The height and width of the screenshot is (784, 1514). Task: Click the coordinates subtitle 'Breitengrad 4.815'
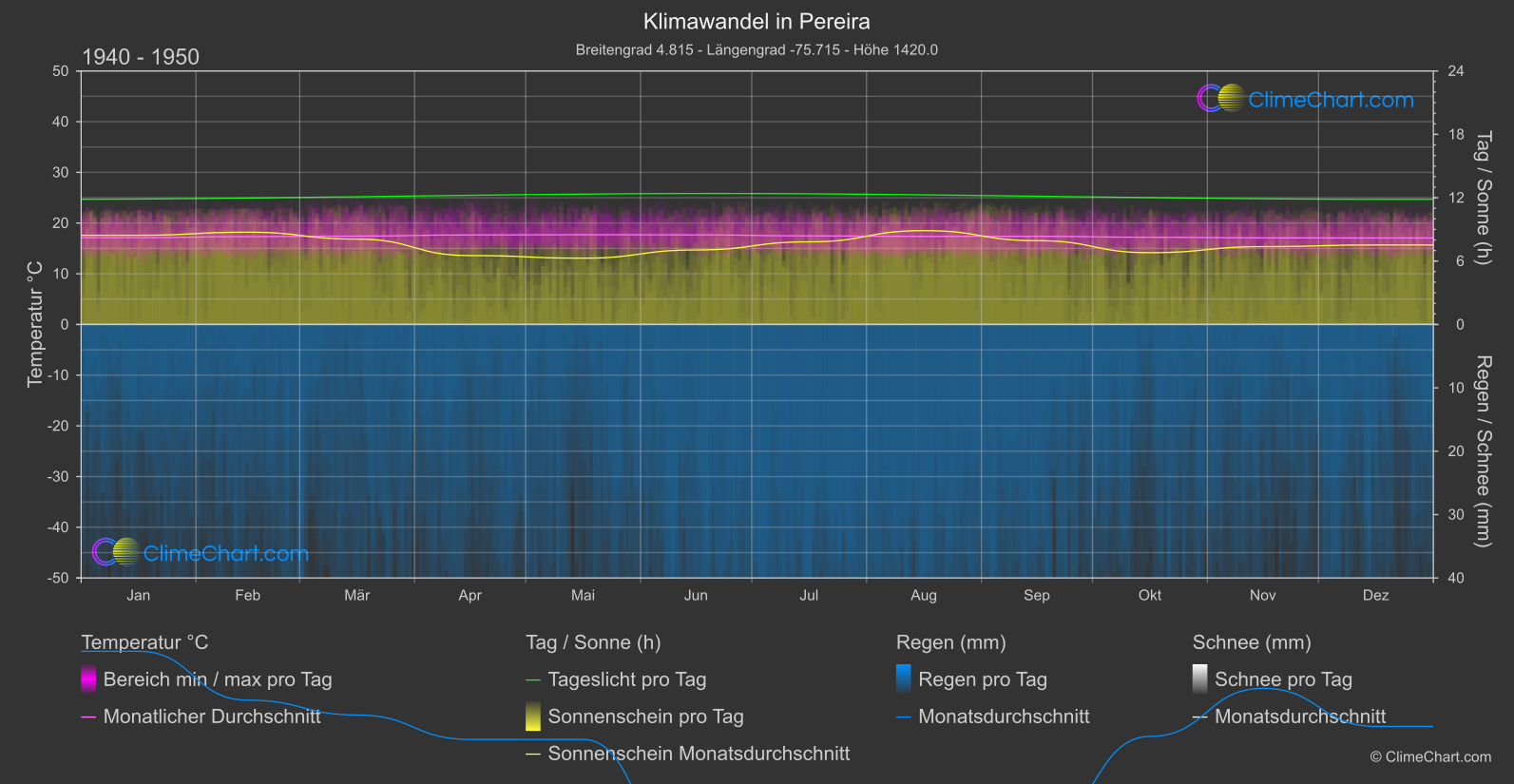(x=635, y=49)
